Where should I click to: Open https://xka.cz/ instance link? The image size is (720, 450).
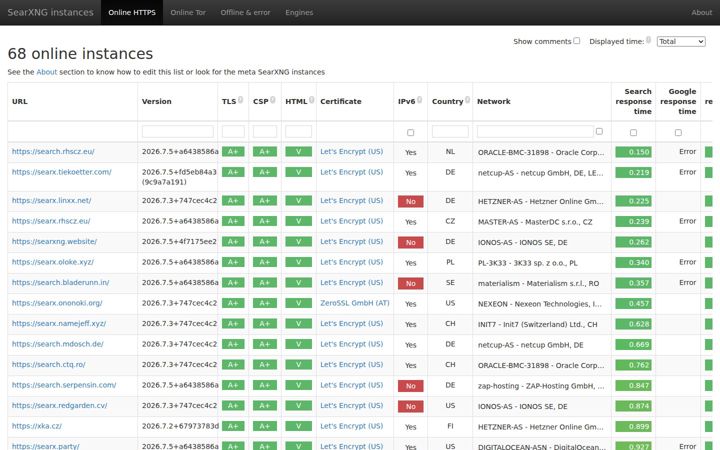[37, 426]
